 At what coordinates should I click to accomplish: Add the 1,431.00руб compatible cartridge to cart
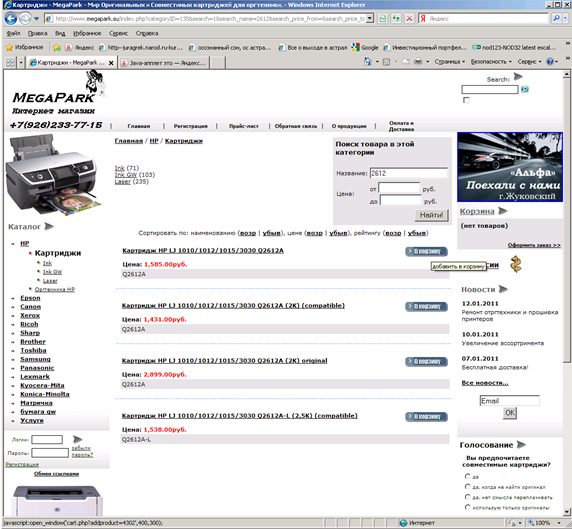coord(426,306)
